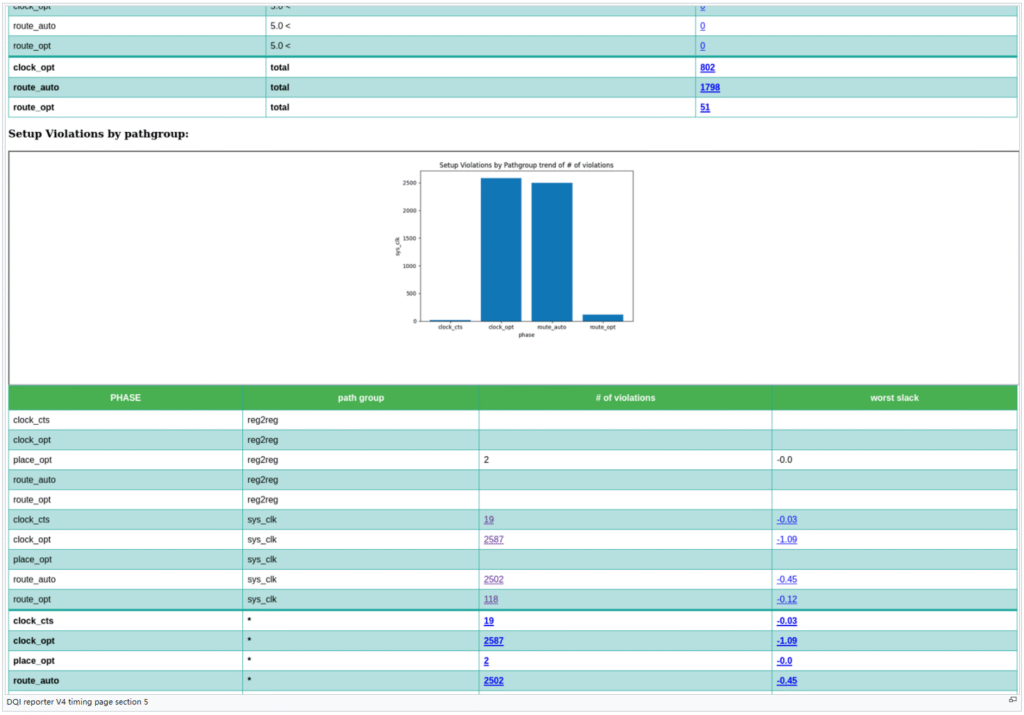Click bold -0.0 worst slack in place_opt summary
The width and height of the screenshot is (1024, 715).
[x=784, y=661]
